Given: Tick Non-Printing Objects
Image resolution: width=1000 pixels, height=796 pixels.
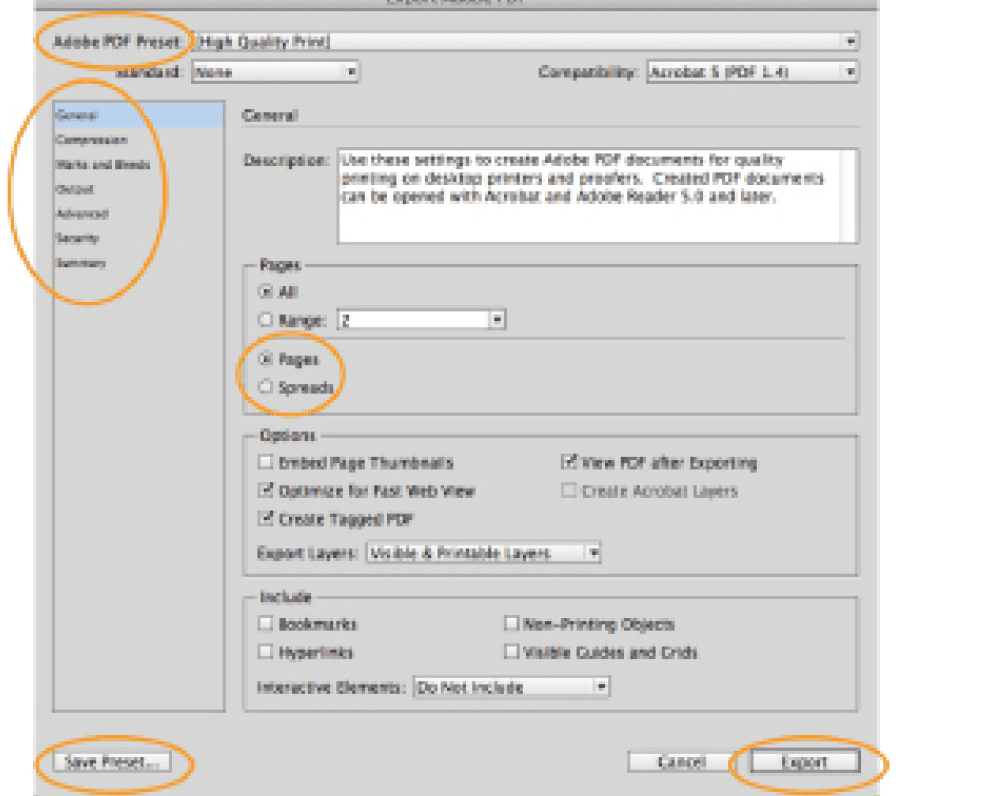Looking at the screenshot, I should point(511,623).
